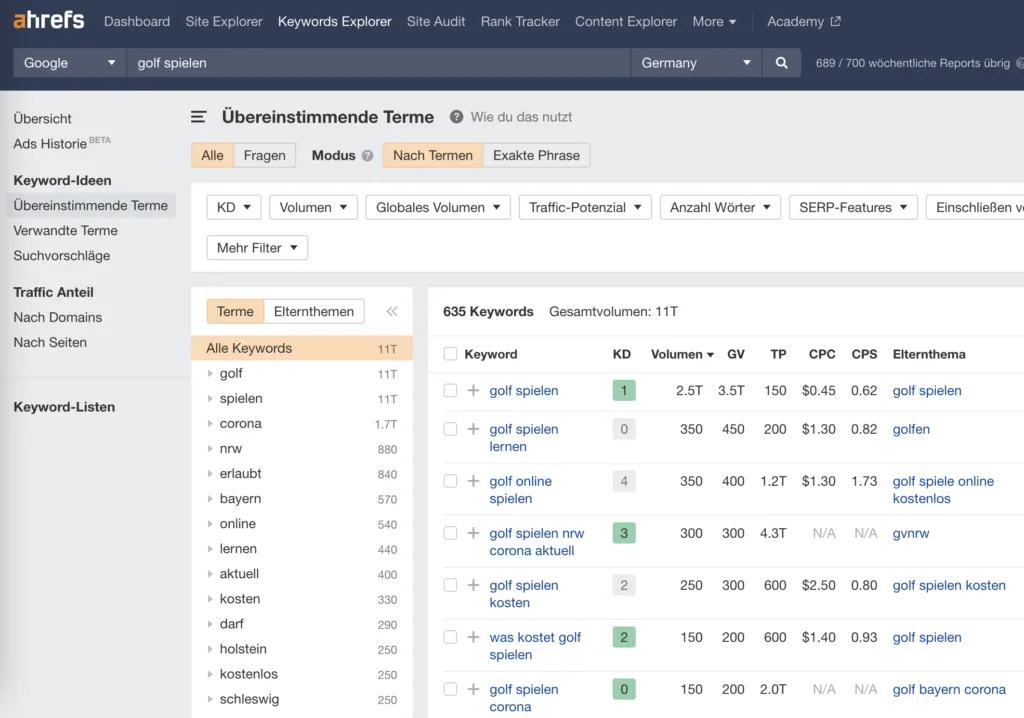
Task: Select the Terme tab
Action: (x=235, y=312)
